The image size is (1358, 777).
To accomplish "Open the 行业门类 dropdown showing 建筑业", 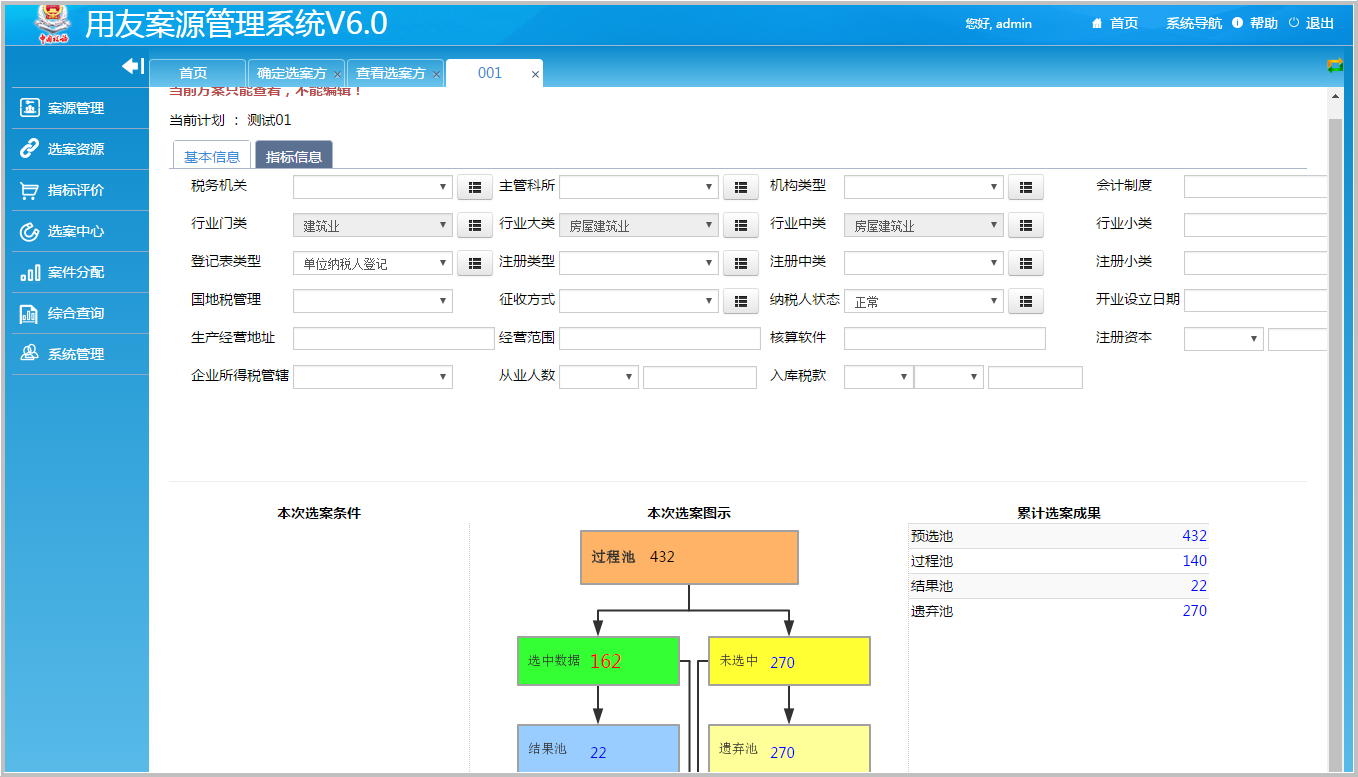I will [x=373, y=226].
